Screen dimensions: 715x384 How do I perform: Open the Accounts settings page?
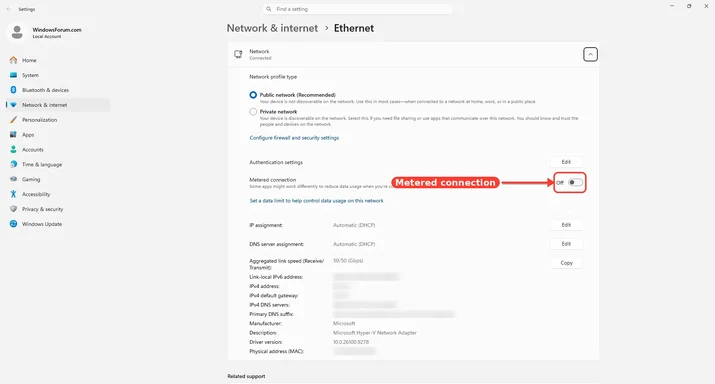58,150
